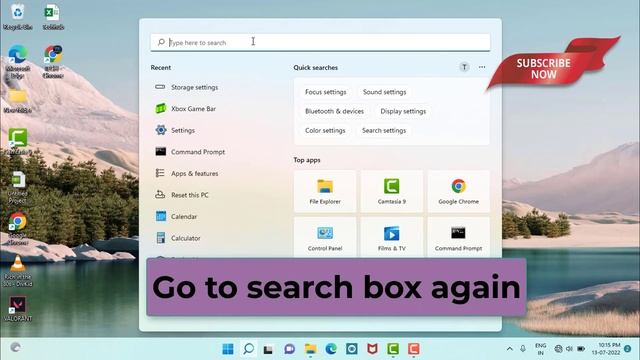
Task: Open the Chat icon on taskbar
Action: [289, 349]
